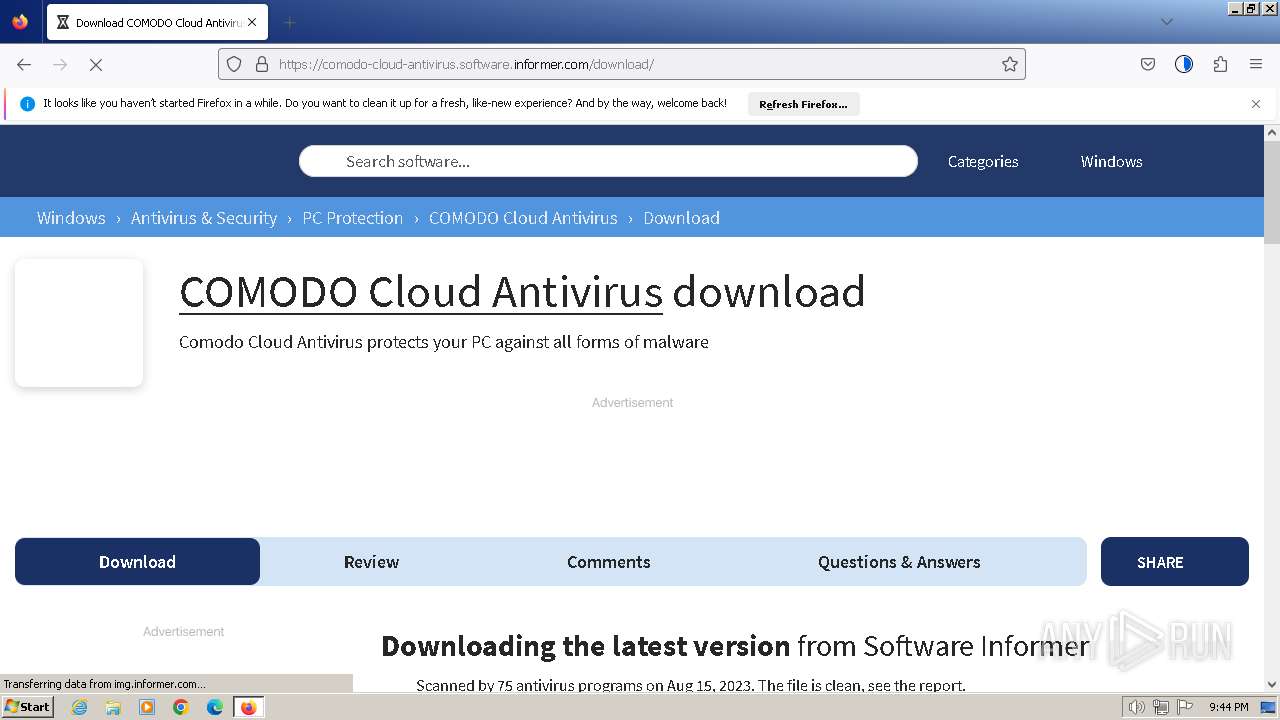1280x720 pixels.
Task: Click the Firefox taskbar button
Action: tap(248, 707)
